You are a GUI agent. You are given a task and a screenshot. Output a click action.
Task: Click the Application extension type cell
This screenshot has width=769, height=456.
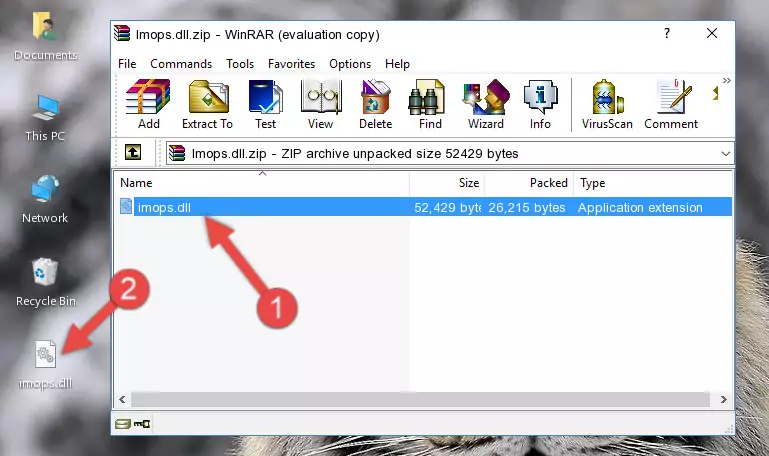tap(640, 207)
